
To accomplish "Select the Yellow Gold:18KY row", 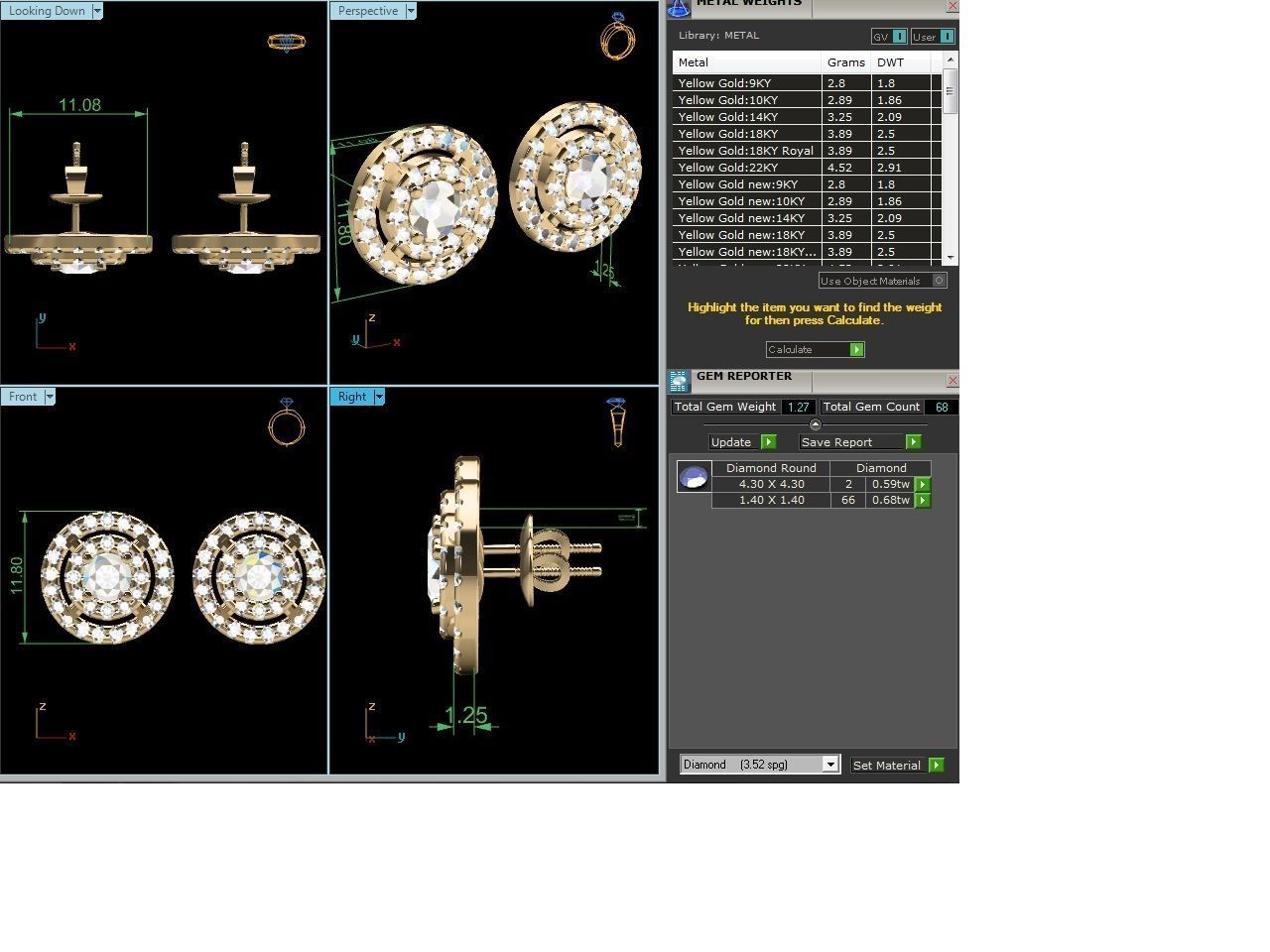I will 807,134.
